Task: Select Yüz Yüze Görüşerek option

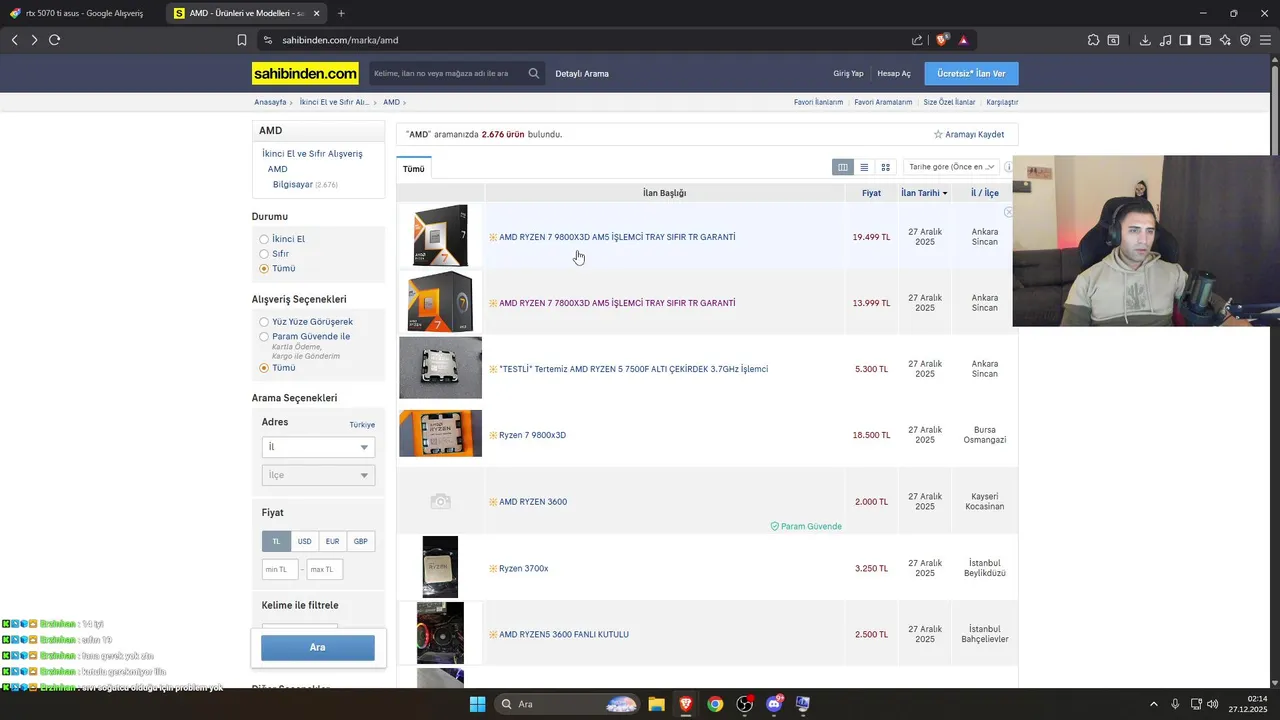Action: 264,322
